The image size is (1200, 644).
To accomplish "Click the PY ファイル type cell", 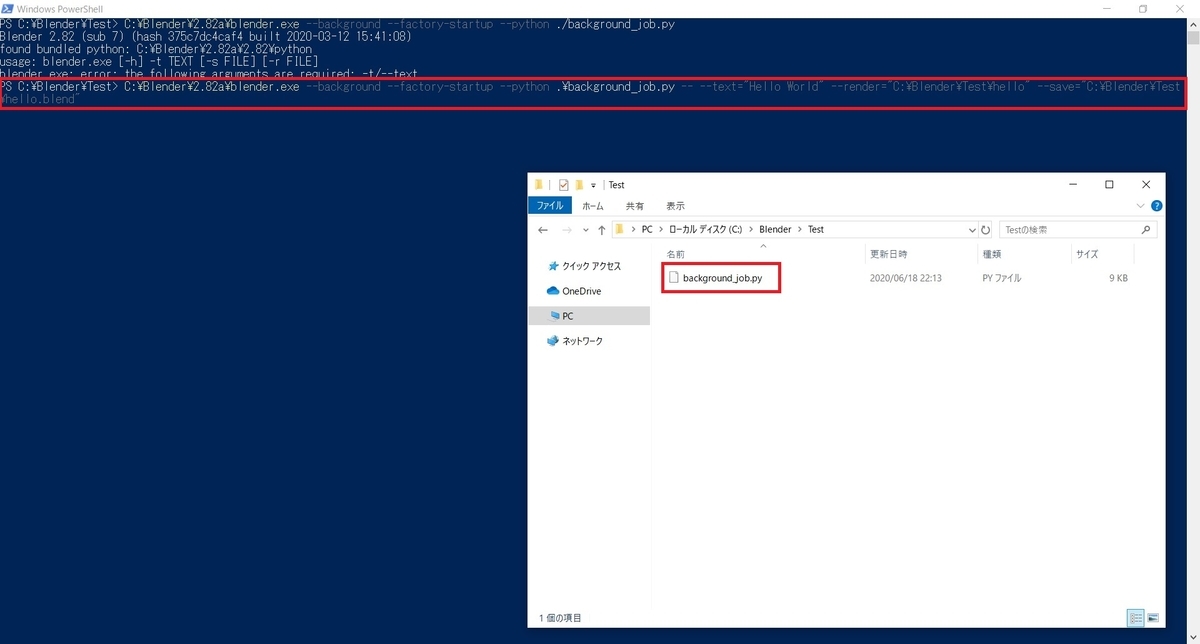I will [1002, 278].
